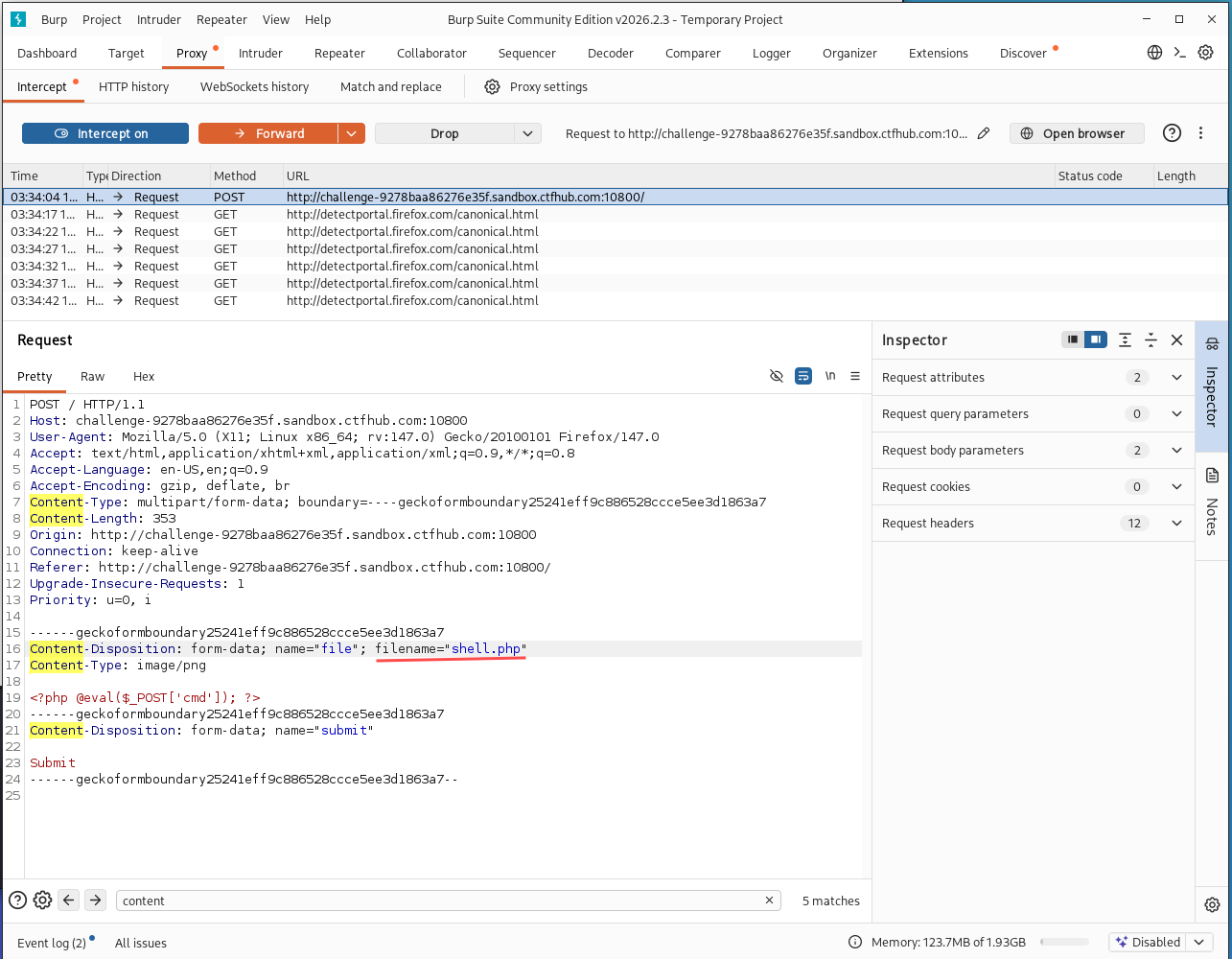Switch to the Dashboard tab

[47, 53]
